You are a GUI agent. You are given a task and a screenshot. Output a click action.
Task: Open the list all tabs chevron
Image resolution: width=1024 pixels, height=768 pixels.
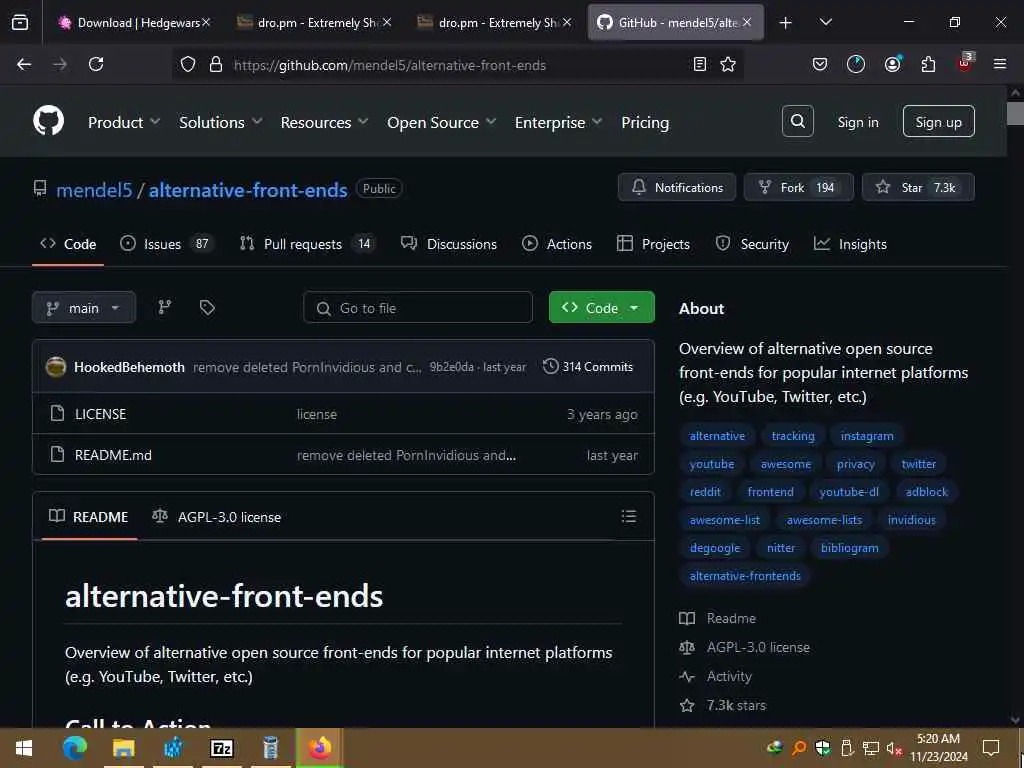pos(825,22)
